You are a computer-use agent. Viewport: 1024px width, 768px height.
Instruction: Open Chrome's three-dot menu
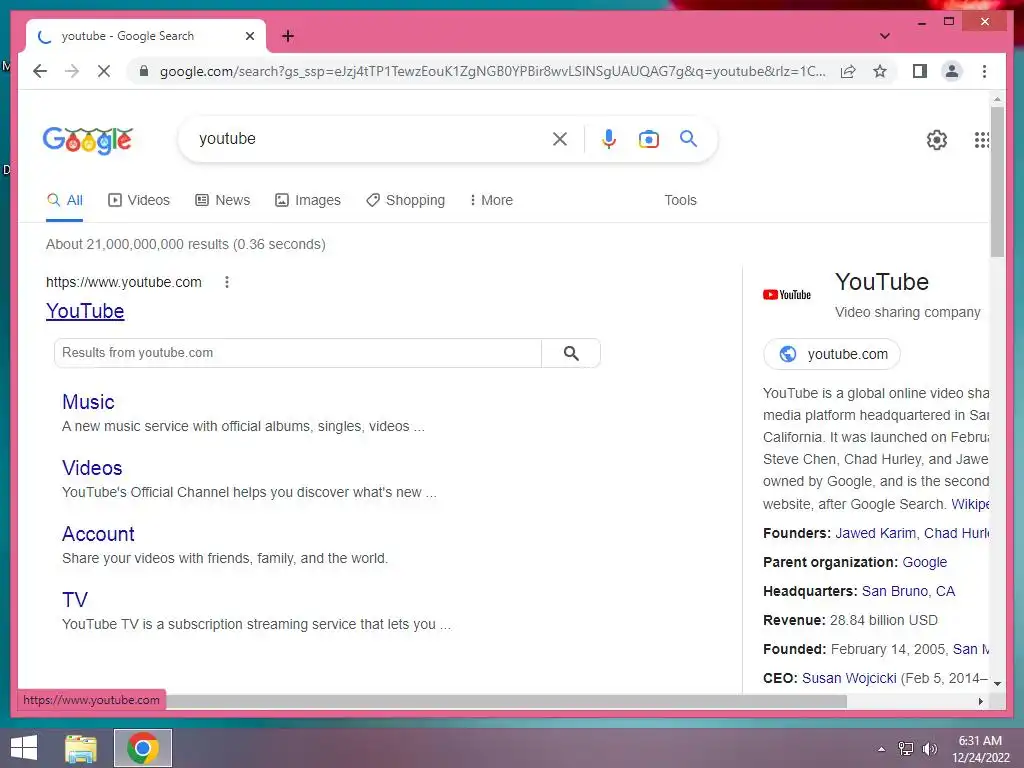pyautogui.click(x=984, y=71)
